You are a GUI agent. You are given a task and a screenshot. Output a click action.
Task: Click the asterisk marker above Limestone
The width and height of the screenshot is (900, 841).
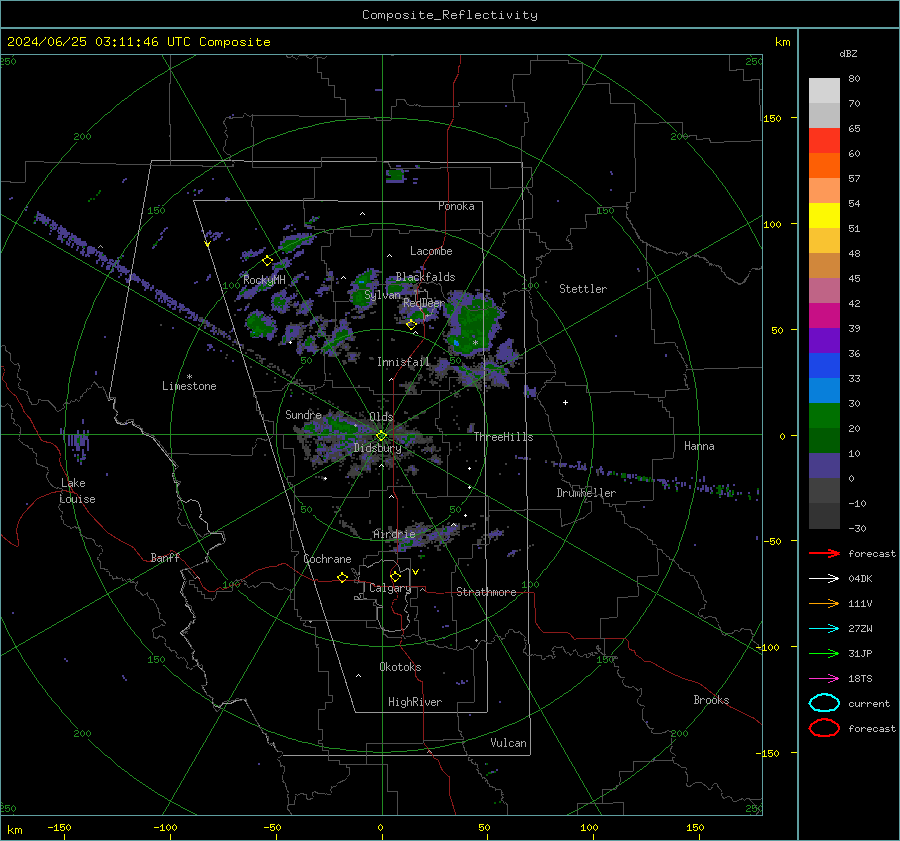(189, 377)
